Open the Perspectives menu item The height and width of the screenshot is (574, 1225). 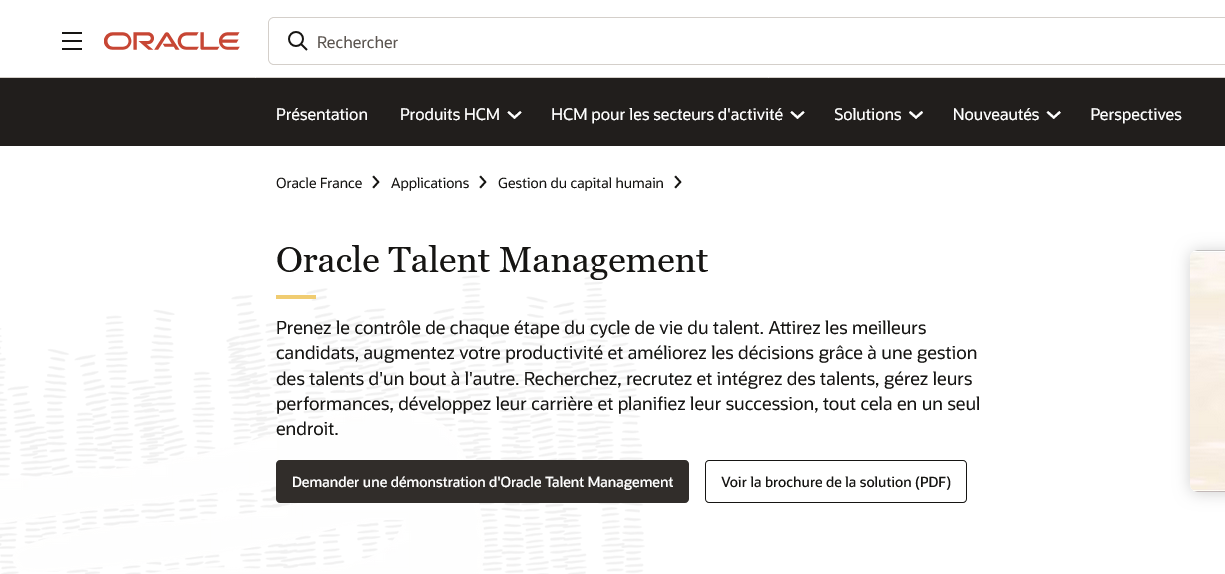[x=1136, y=115]
